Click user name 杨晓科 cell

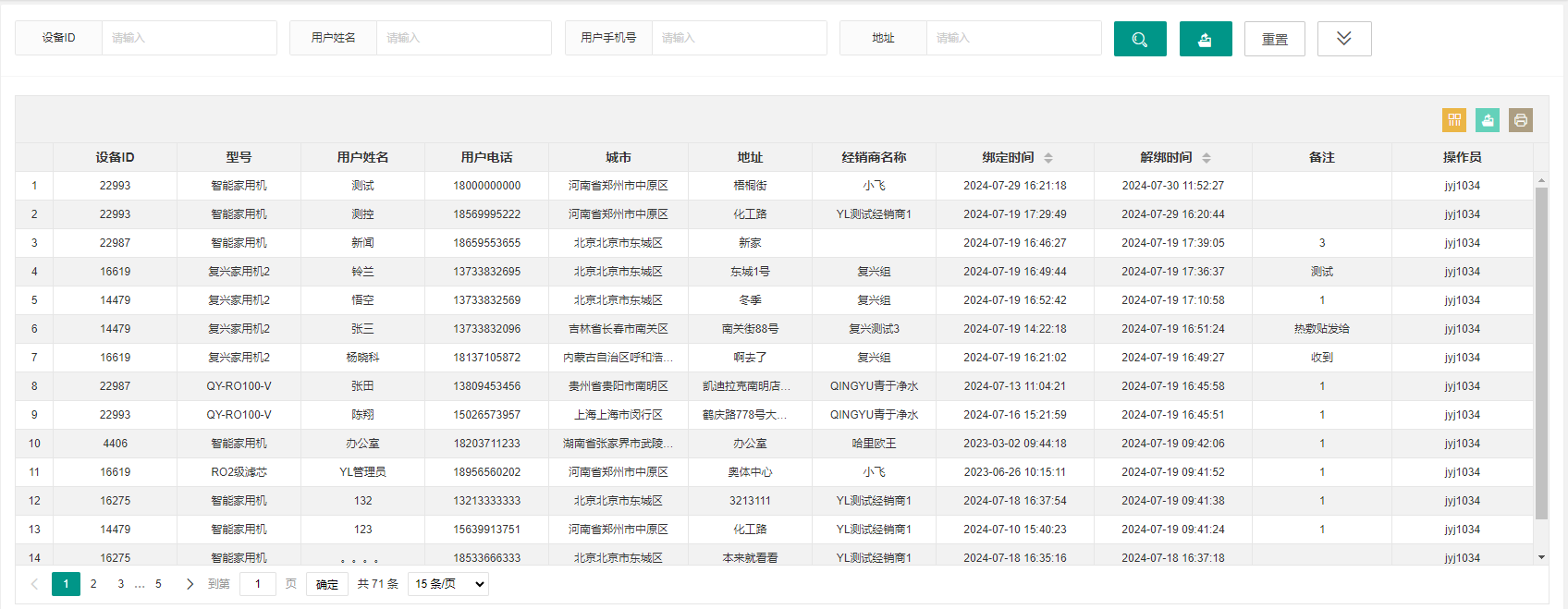[x=362, y=358]
